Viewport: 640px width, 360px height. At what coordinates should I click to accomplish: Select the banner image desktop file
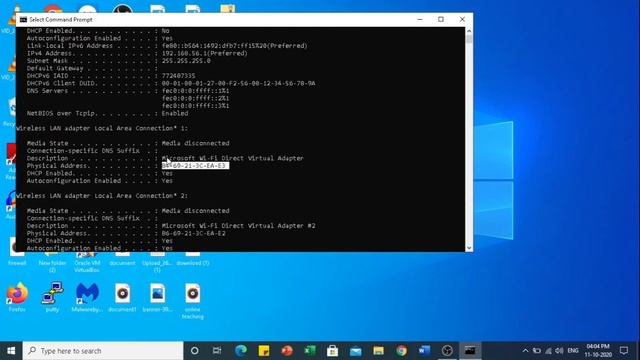157,298
